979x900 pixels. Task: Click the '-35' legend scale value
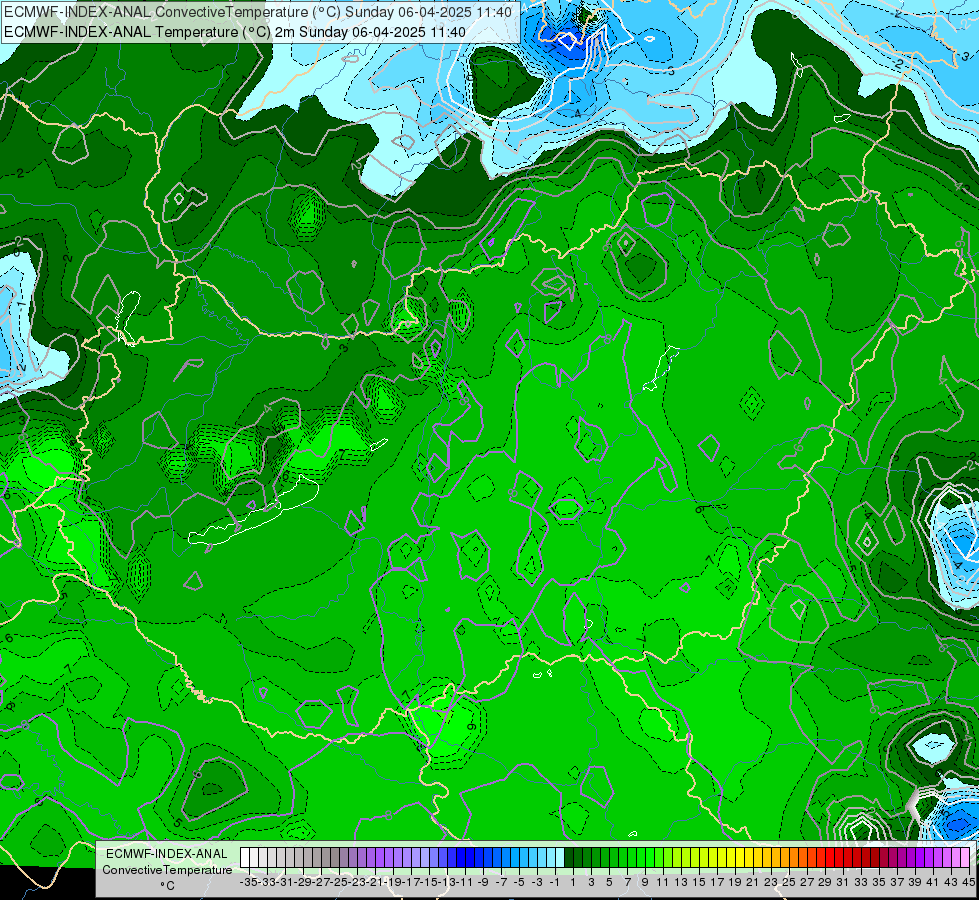(248, 883)
